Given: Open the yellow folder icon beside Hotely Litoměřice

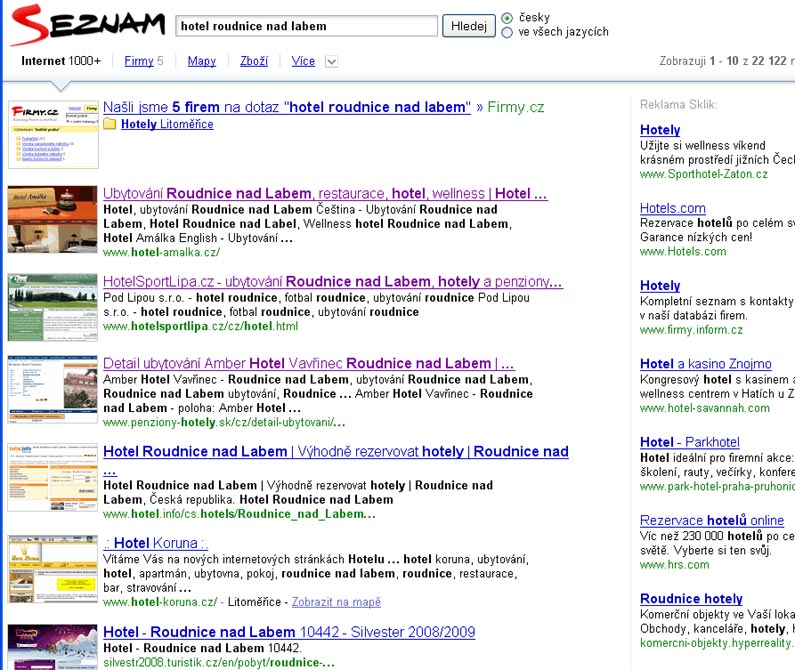Looking at the screenshot, I should [x=110, y=124].
